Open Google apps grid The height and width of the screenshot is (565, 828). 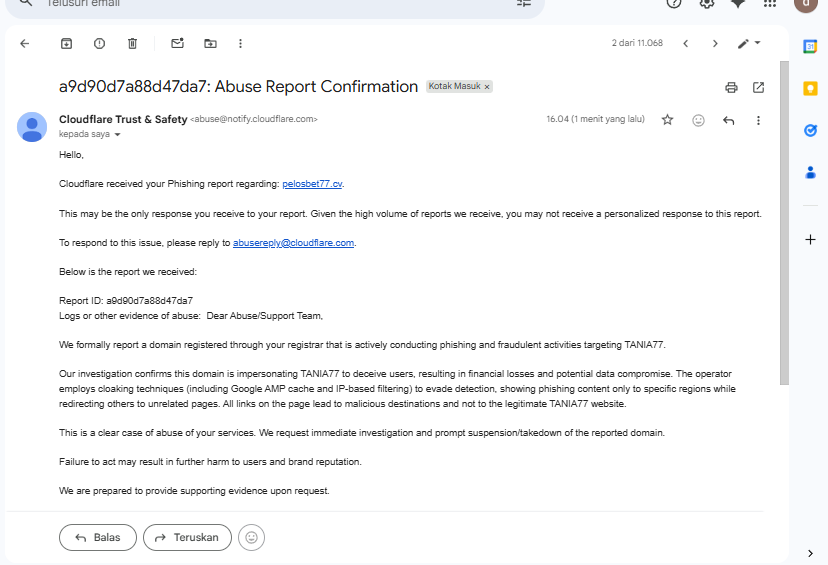click(770, 3)
